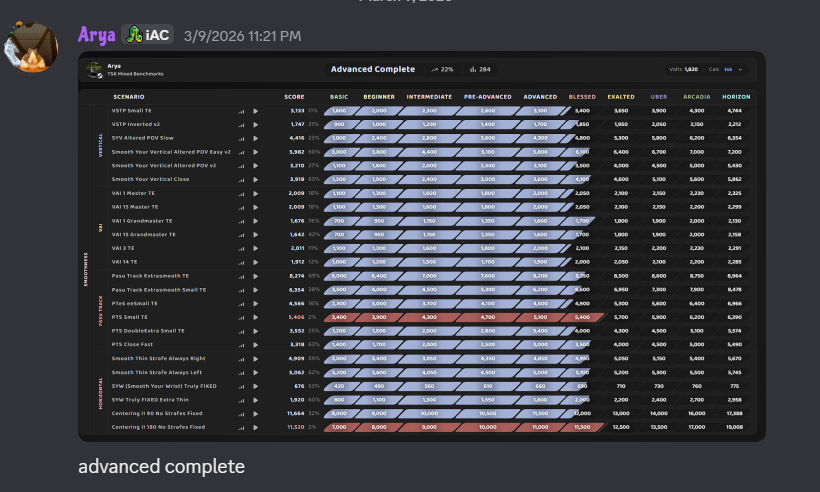Click the Centering II 180 score 11,520
The width and height of the screenshot is (820, 492).
click(x=295, y=427)
